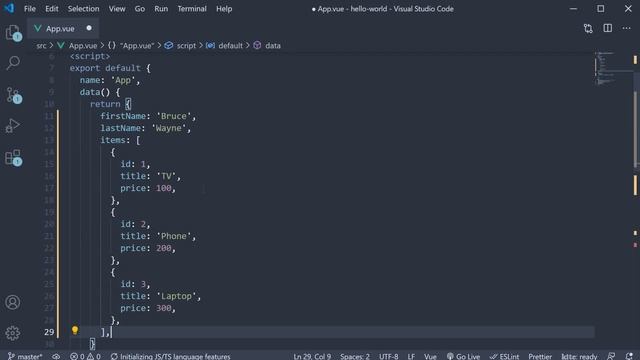This screenshot has height=360, width=640.
Task: Click the UTF-8 encoding selector
Action: pos(389,356)
